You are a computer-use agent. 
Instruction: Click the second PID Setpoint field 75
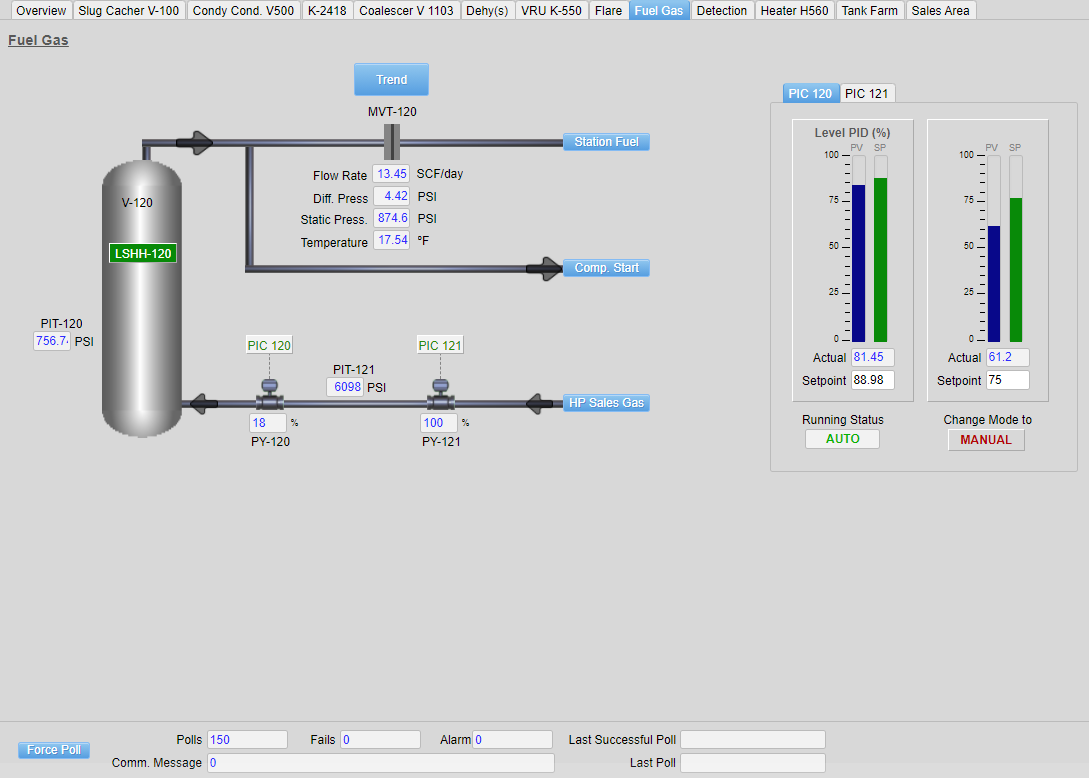[x=1008, y=380]
